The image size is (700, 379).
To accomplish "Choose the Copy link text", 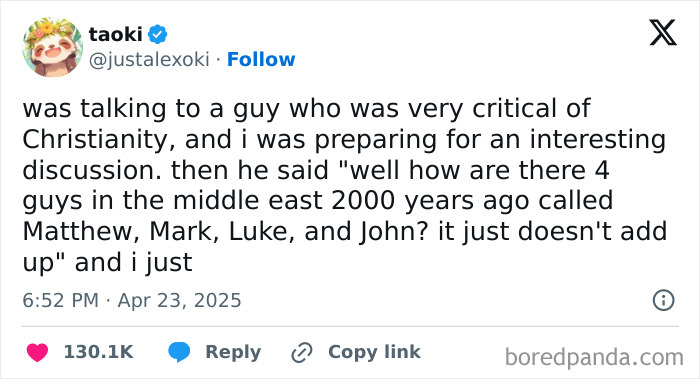I will click(374, 352).
